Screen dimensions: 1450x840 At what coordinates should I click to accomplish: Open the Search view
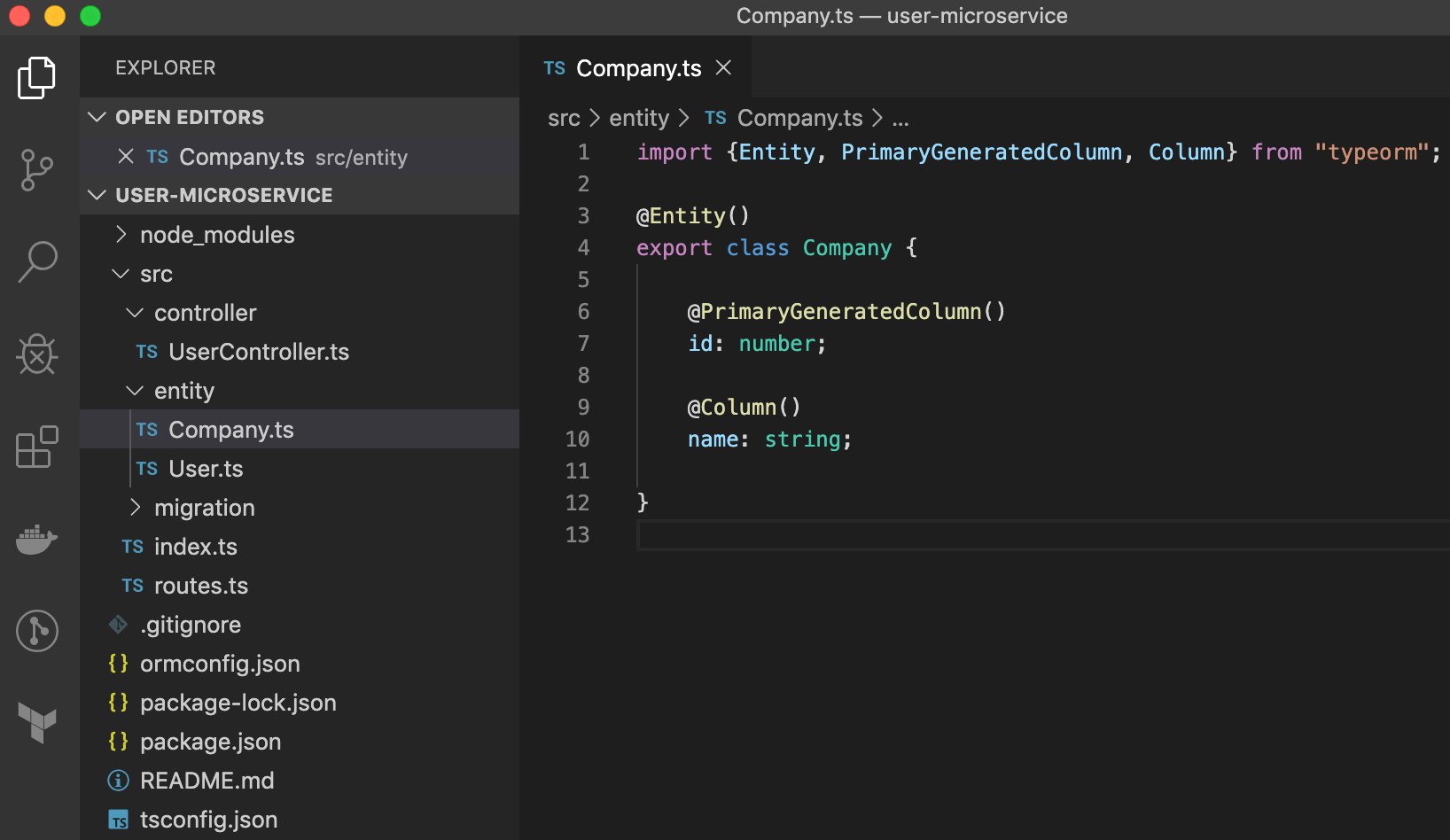click(36, 262)
